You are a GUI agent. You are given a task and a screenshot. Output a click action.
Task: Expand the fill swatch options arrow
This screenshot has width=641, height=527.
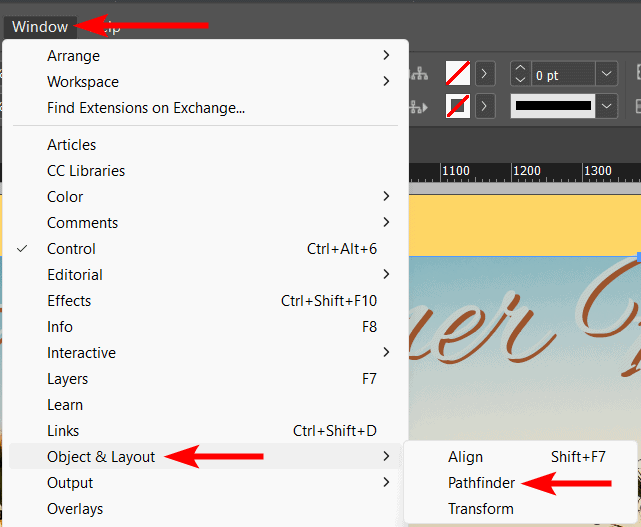pyautogui.click(x=485, y=74)
